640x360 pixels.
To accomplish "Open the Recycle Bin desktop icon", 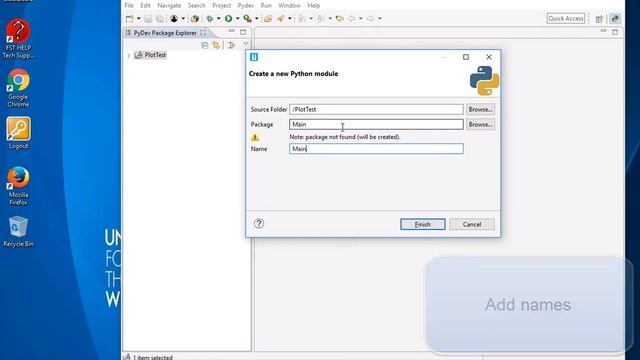I will 18,231.
